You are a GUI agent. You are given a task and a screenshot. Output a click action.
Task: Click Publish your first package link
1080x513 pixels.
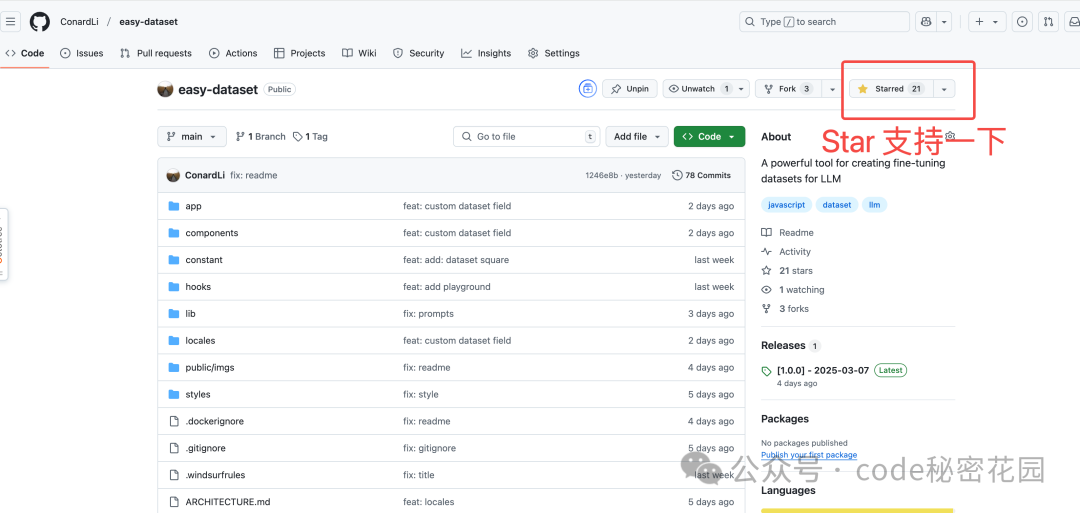tap(809, 455)
